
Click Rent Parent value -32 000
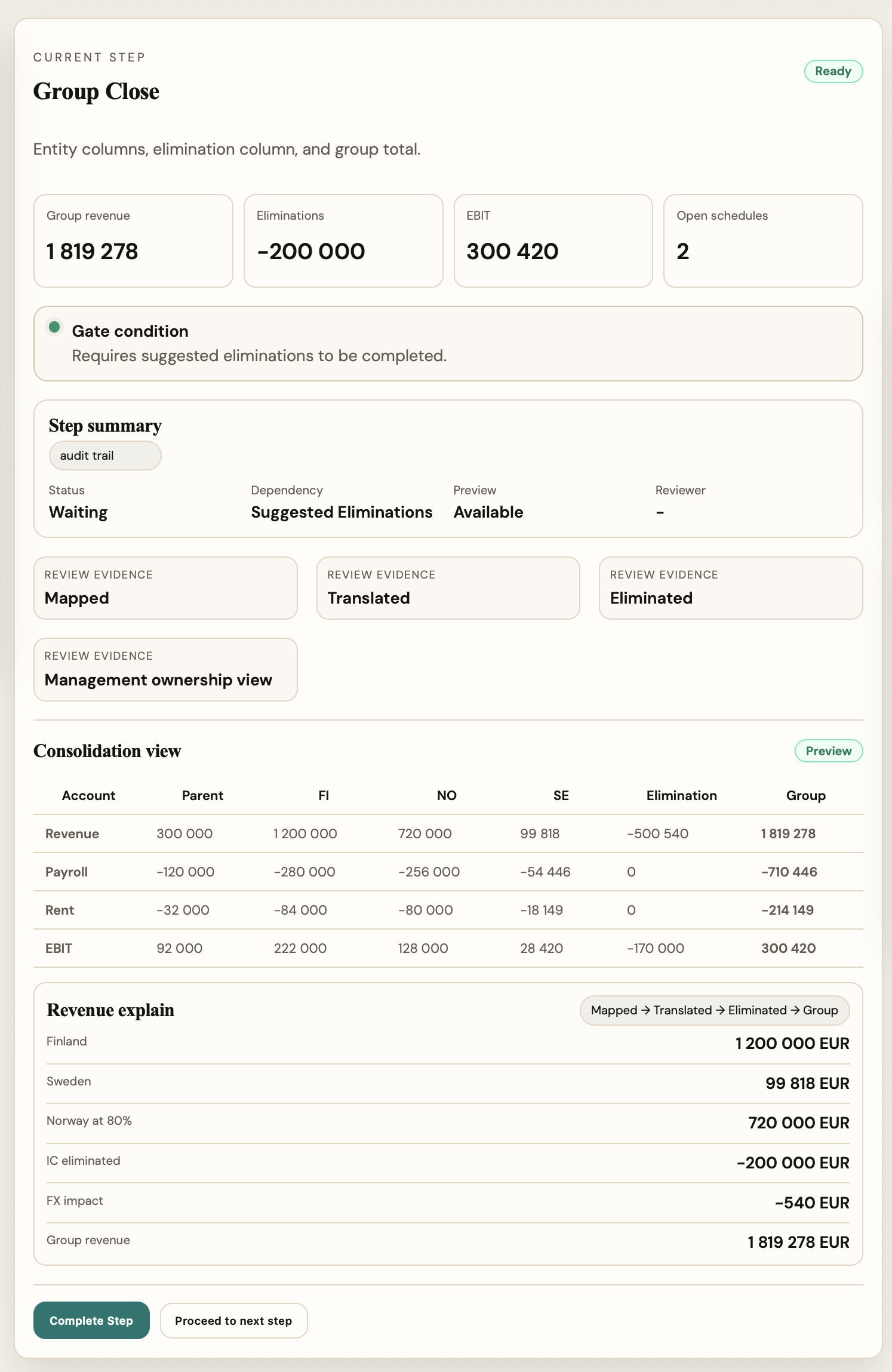point(183,910)
